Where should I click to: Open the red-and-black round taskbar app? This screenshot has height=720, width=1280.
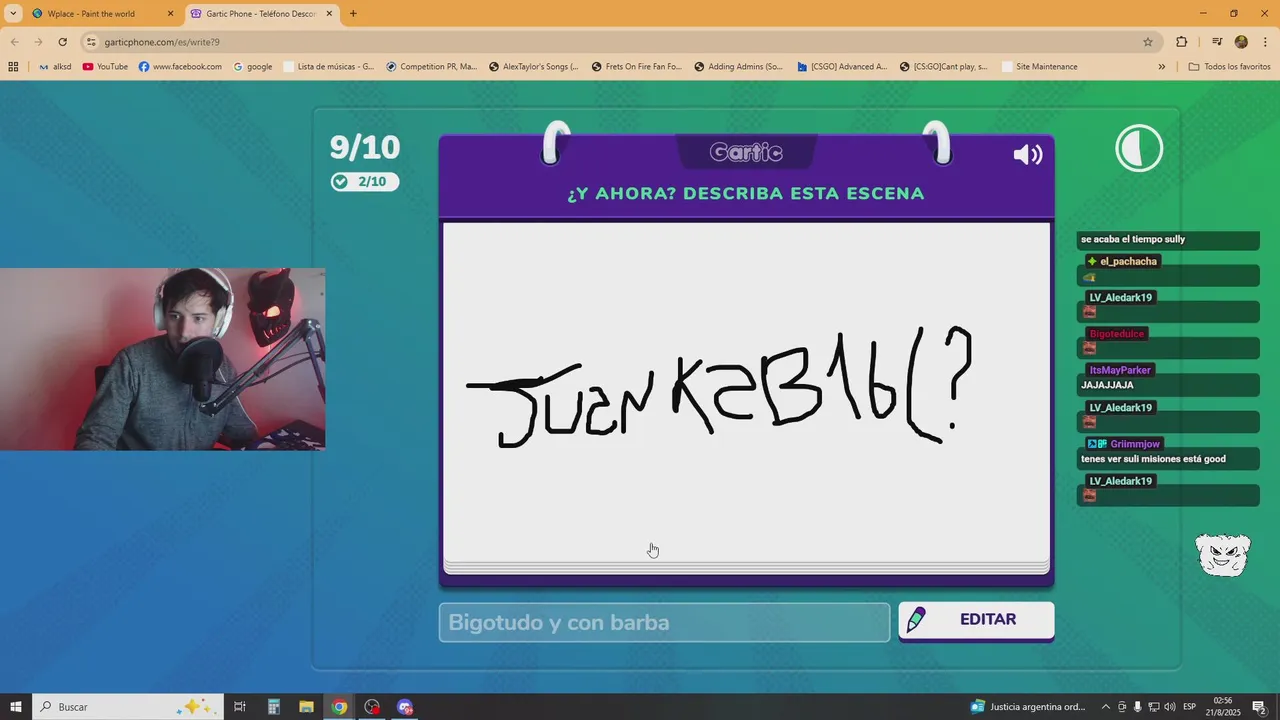(372, 707)
